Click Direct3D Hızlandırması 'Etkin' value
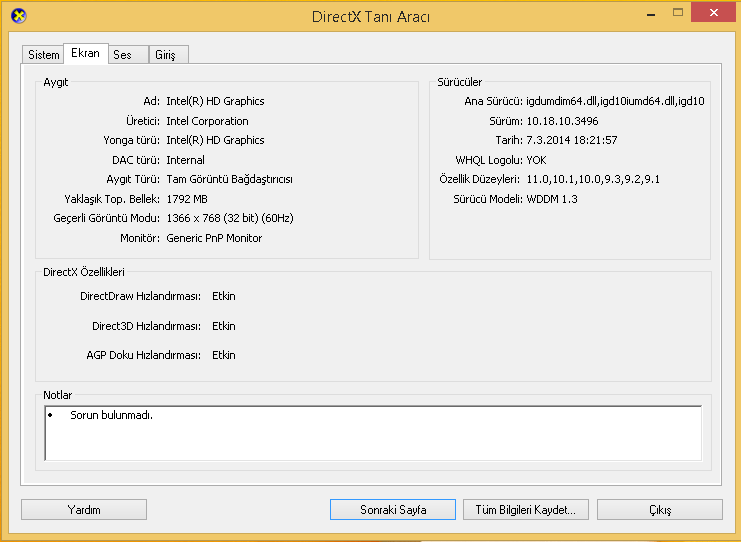The height and width of the screenshot is (542, 741). 224,326
